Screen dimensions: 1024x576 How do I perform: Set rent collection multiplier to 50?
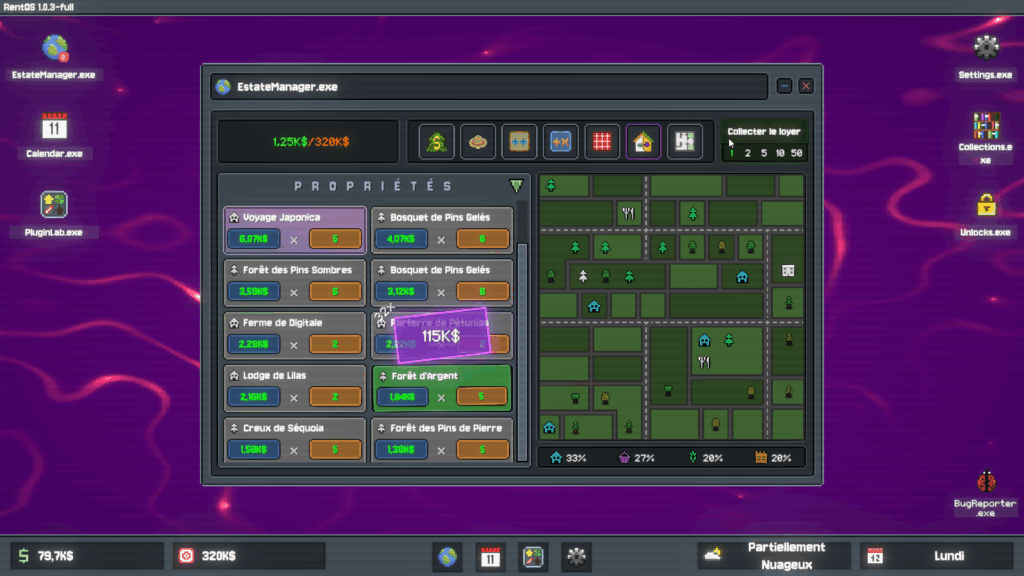click(796, 153)
